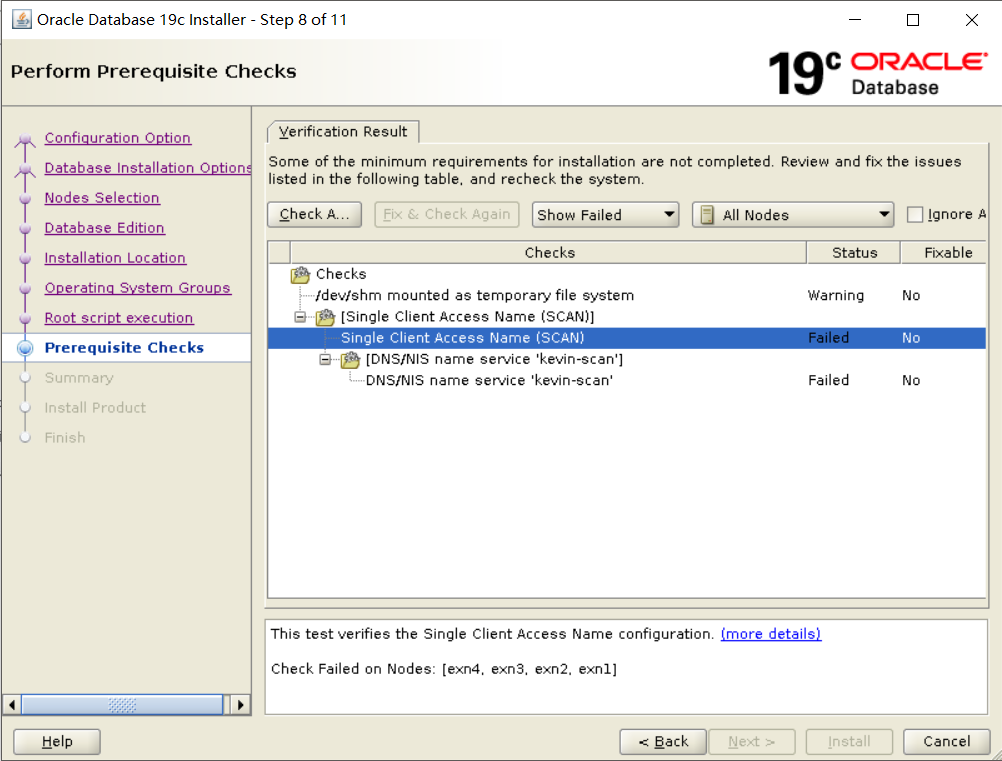Select the highlighted Single Client Access Name (SCAN) row
This screenshot has width=1002, height=761.
coord(627,338)
